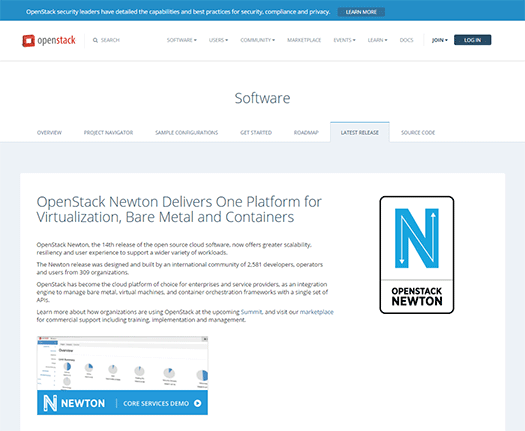Expand the Events dropdown menu
The image size is (525, 431).
tap(344, 40)
